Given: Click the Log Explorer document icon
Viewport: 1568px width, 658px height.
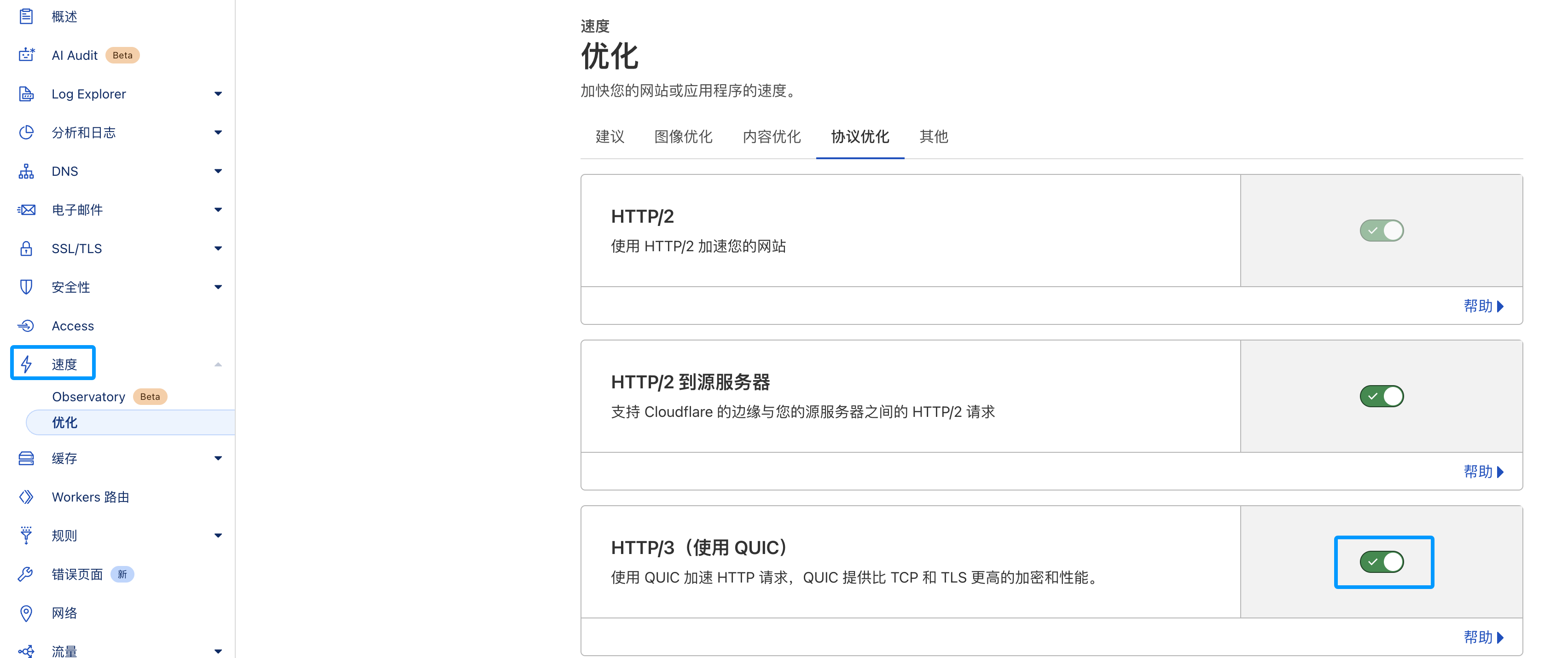Looking at the screenshot, I should point(26,94).
